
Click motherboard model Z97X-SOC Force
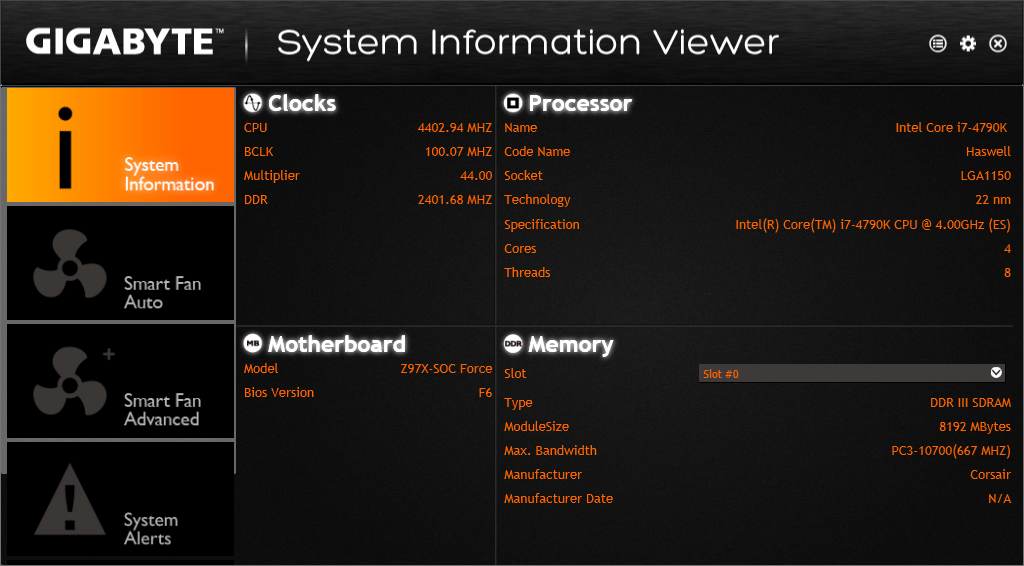click(x=446, y=369)
